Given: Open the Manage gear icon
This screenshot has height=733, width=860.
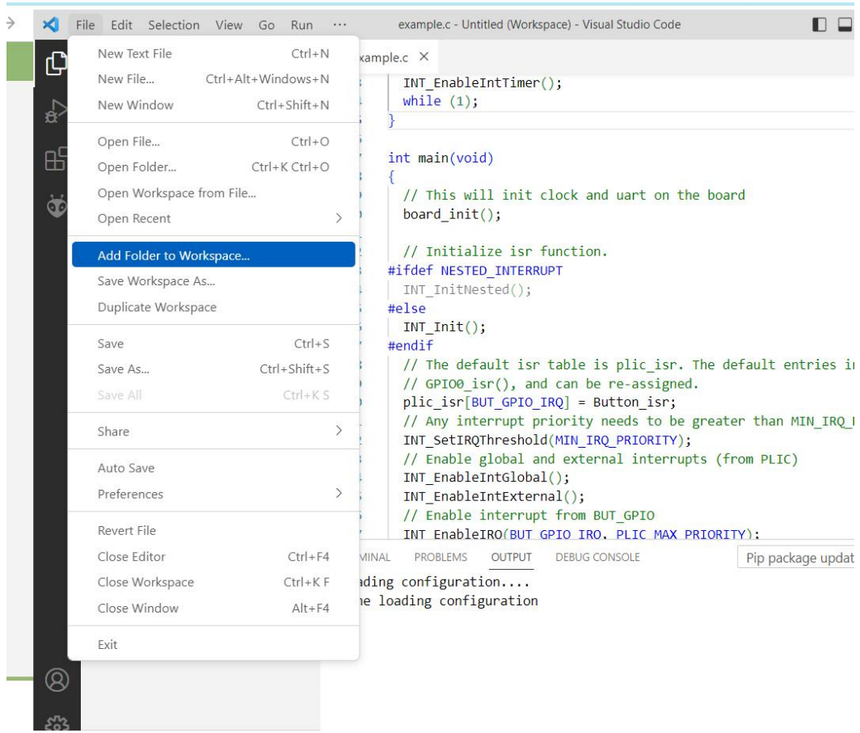Looking at the screenshot, I should [x=57, y=723].
